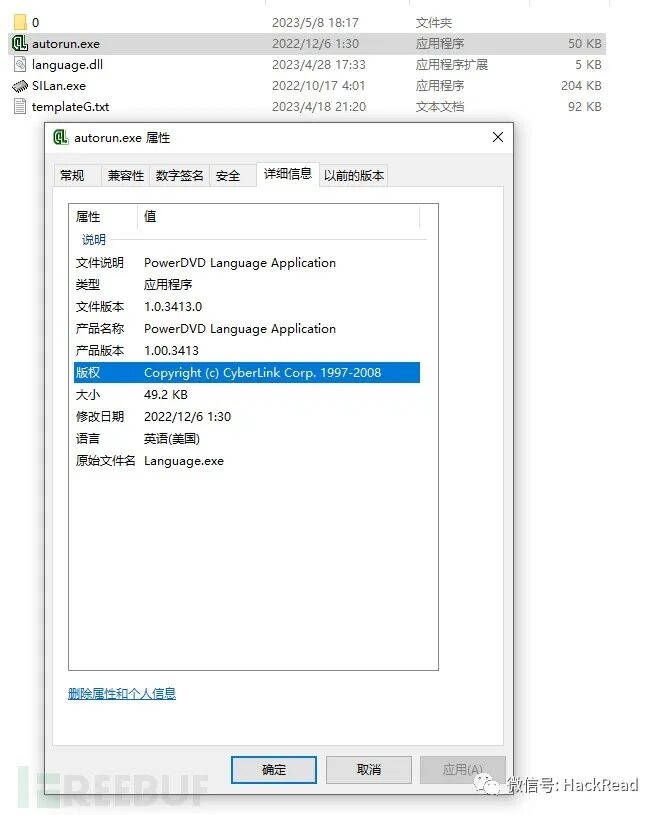Click the disabled 应用(A) button

(x=463, y=770)
